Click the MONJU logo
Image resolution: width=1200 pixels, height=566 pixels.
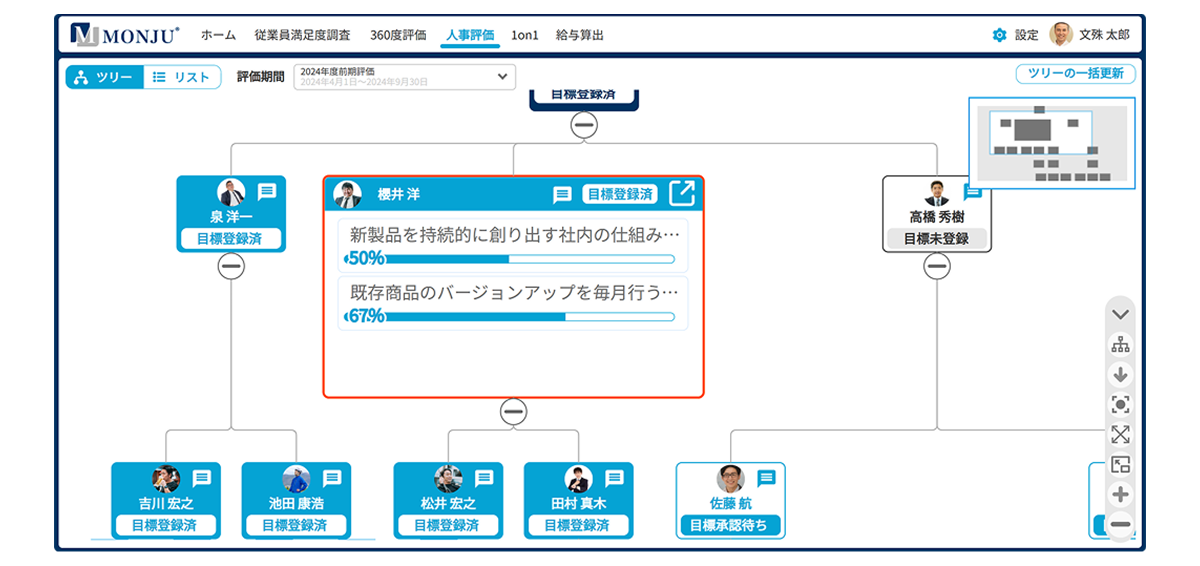(125, 34)
